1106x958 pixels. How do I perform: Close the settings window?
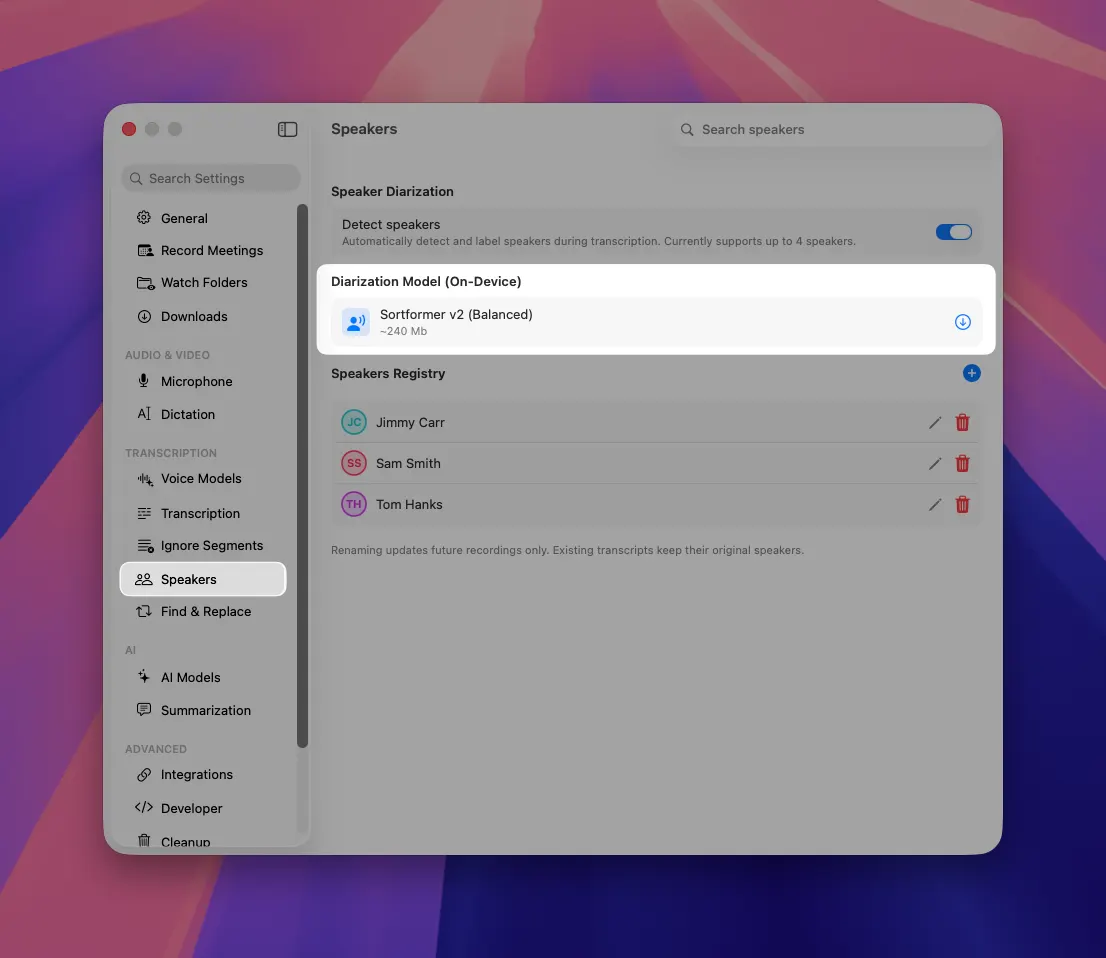(129, 129)
